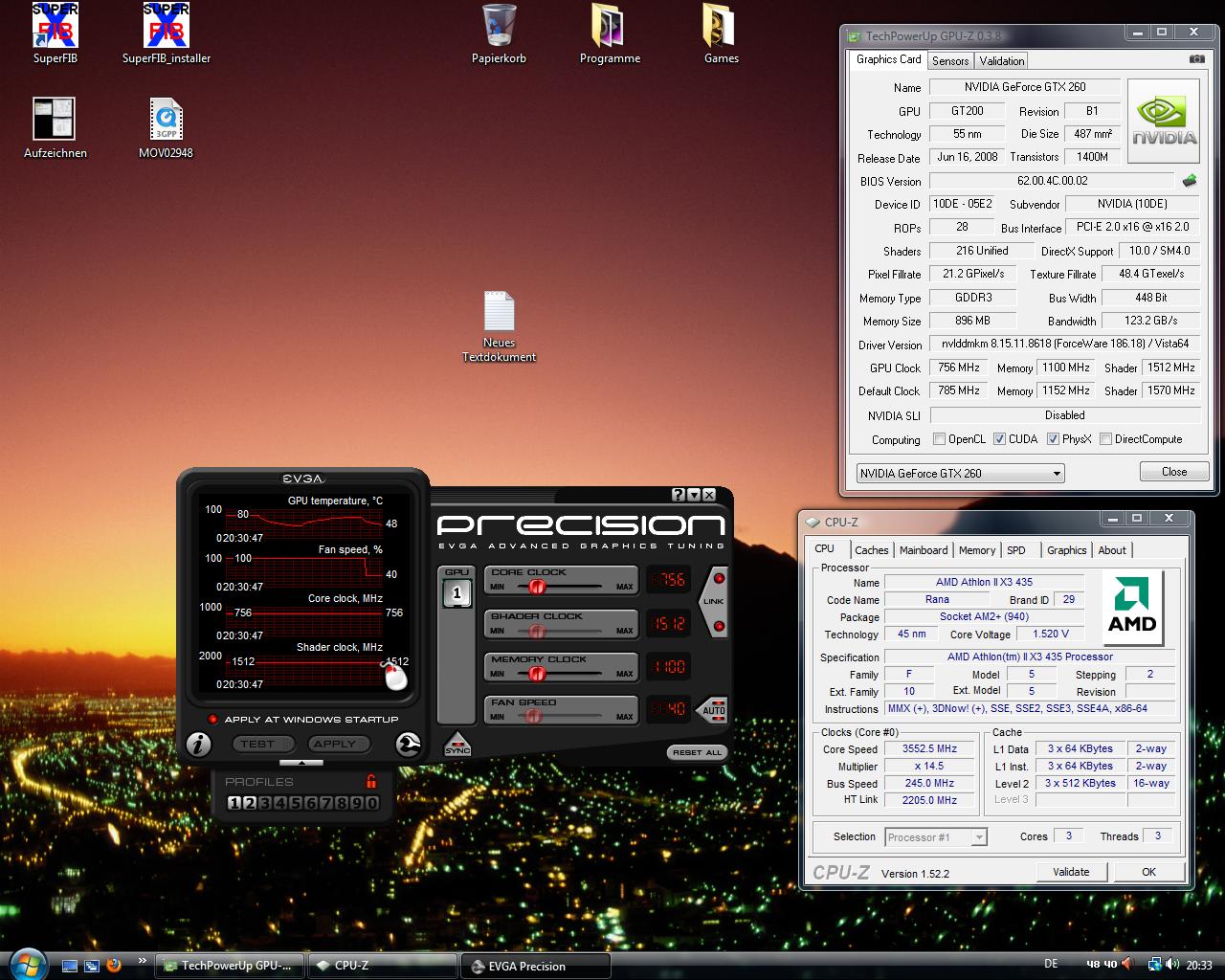Expand the Processor #1 selection dropdown
The height and width of the screenshot is (980, 1225).
click(x=978, y=837)
